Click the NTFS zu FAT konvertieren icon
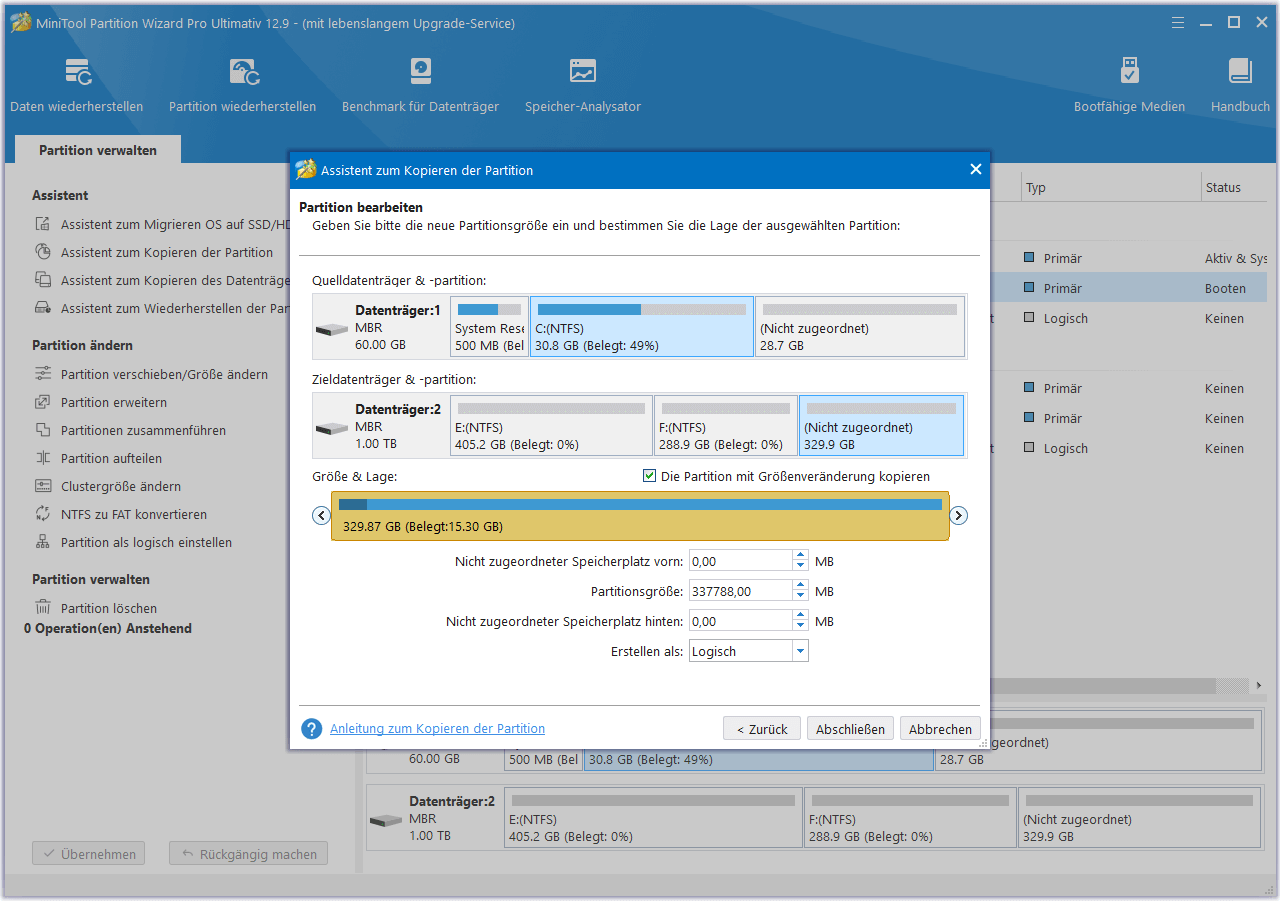Image resolution: width=1280 pixels, height=902 pixels. [43, 514]
